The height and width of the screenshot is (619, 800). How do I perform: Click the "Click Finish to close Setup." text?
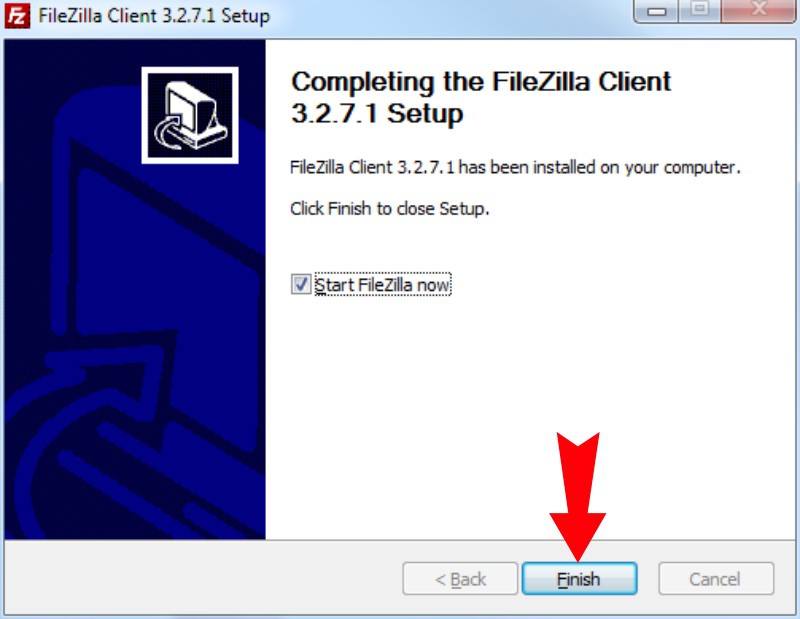click(390, 208)
